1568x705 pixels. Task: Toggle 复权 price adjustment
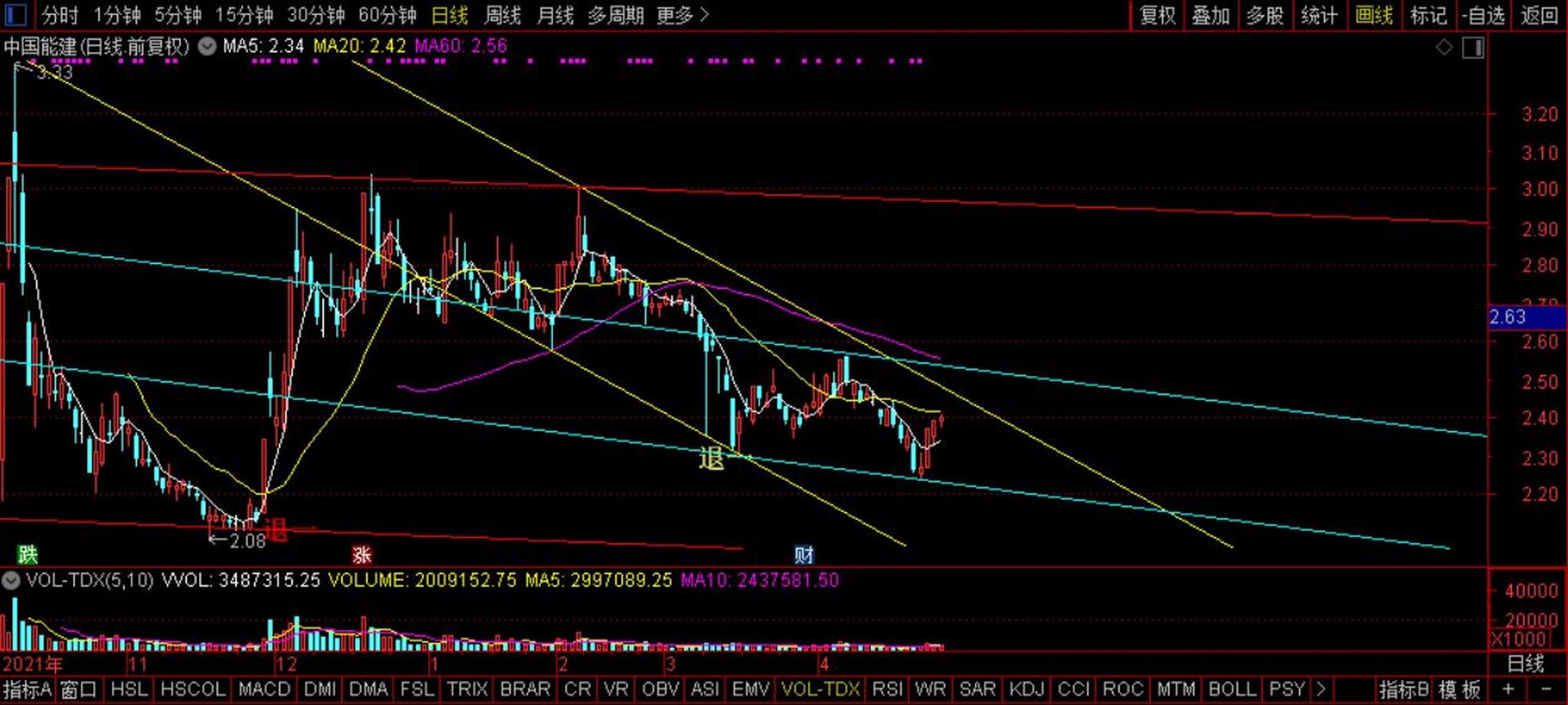pos(1157,15)
